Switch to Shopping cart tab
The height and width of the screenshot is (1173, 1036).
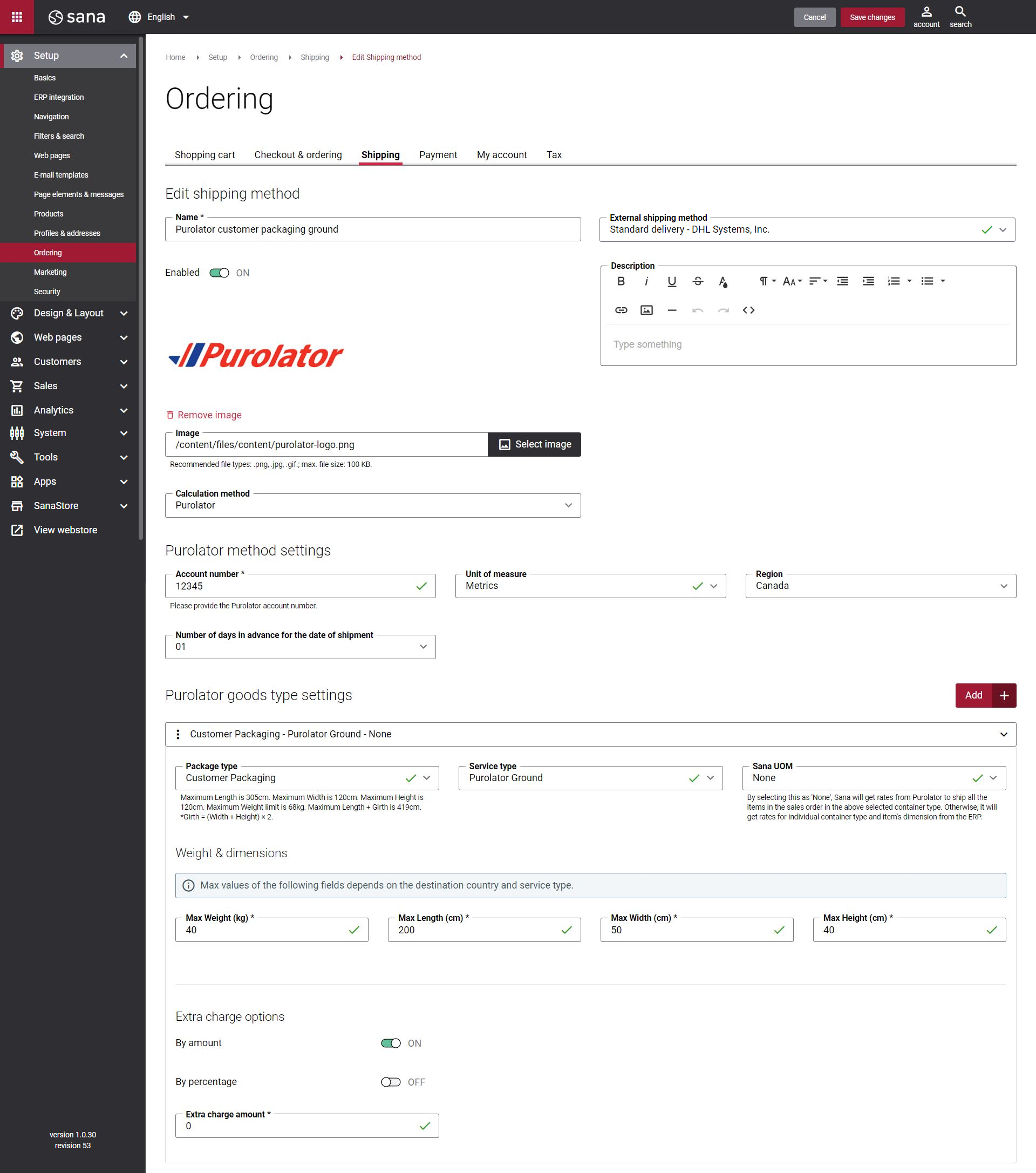click(x=205, y=155)
